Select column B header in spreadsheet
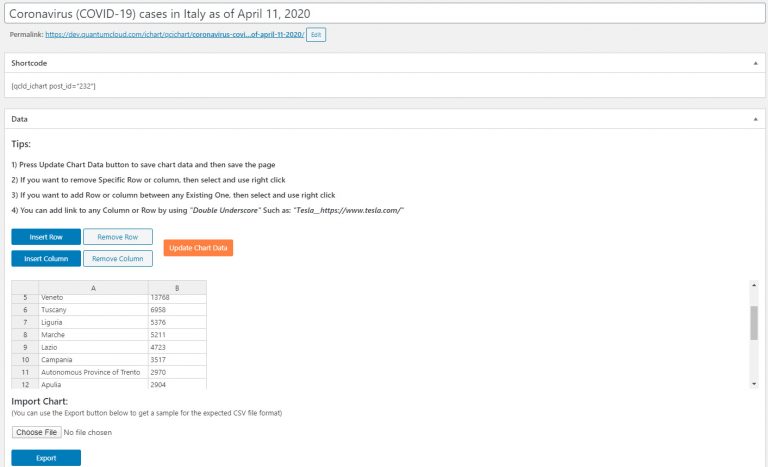Viewport: 768px width, 467px height. coord(177,288)
